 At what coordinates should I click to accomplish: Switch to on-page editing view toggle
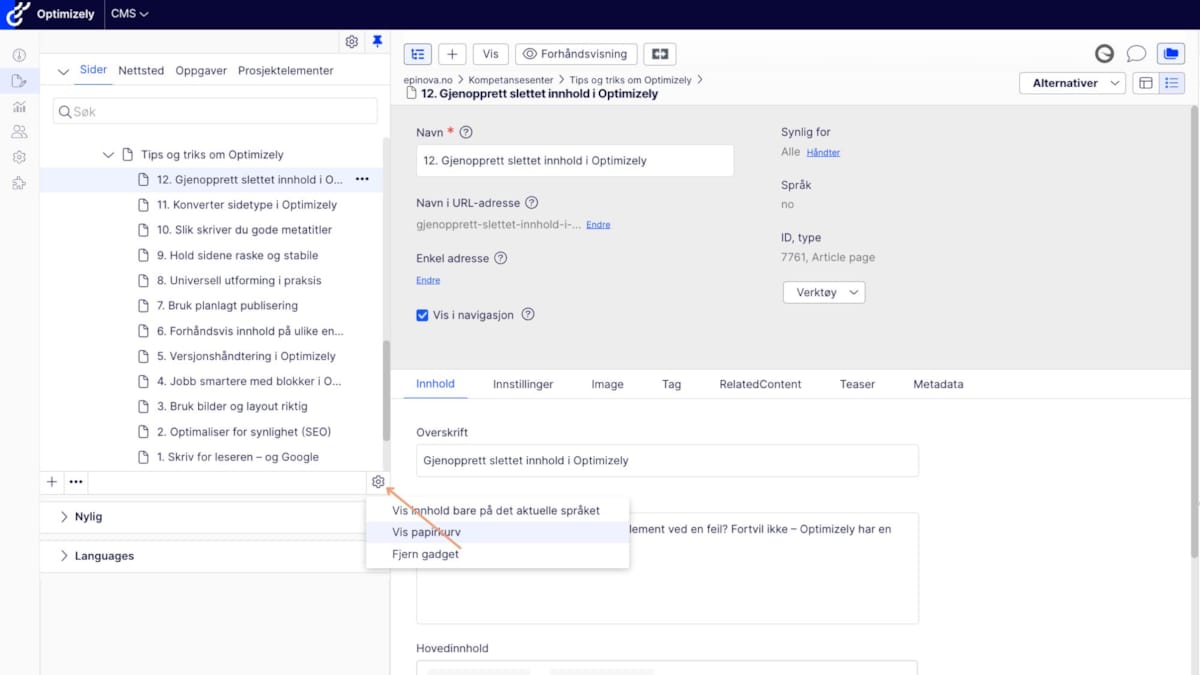pyautogui.click(x=1146, y=83)
